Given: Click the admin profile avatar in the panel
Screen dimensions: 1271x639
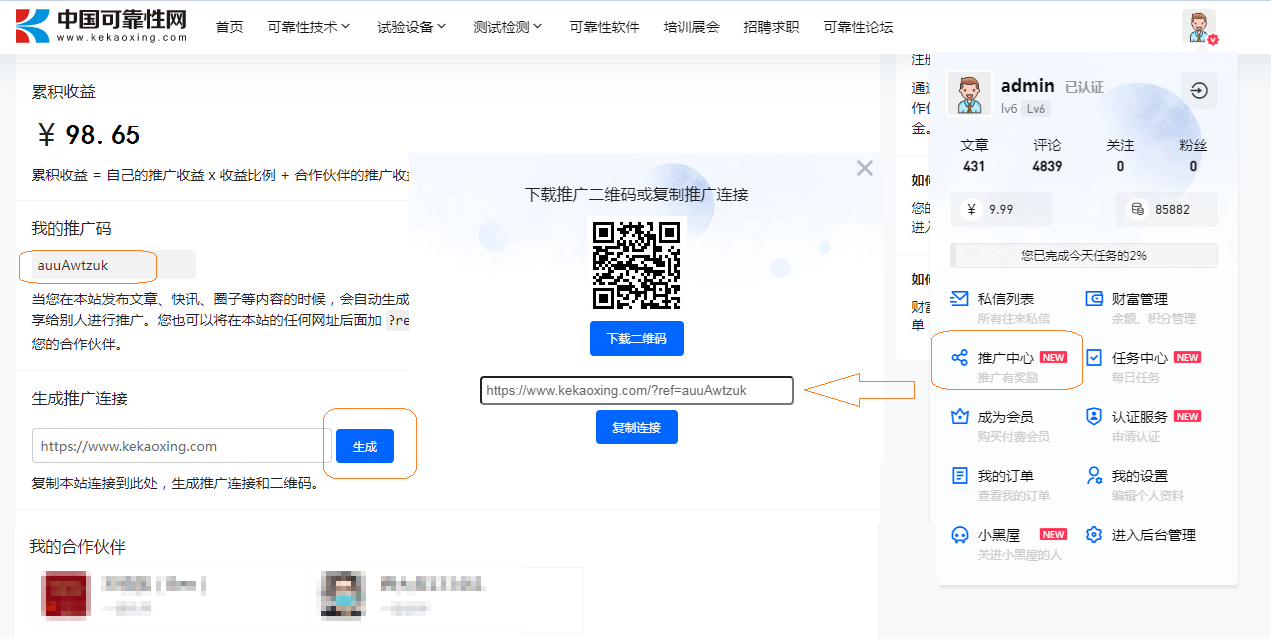Looking at the screenshot, I should (x=969, y=94).
